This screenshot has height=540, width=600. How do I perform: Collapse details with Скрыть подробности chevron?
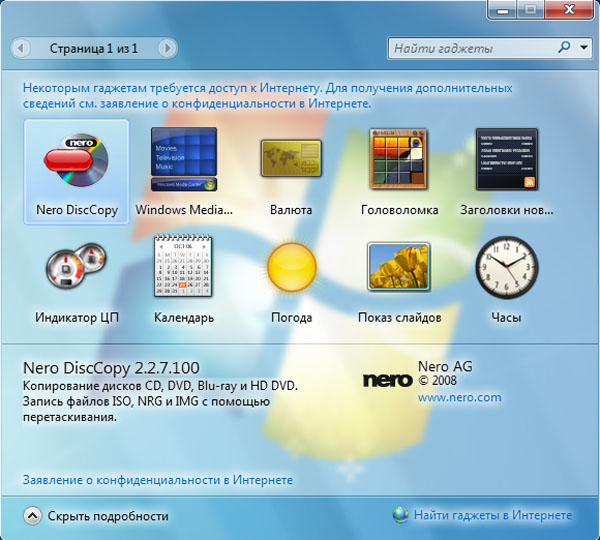(x=33, y=516)
